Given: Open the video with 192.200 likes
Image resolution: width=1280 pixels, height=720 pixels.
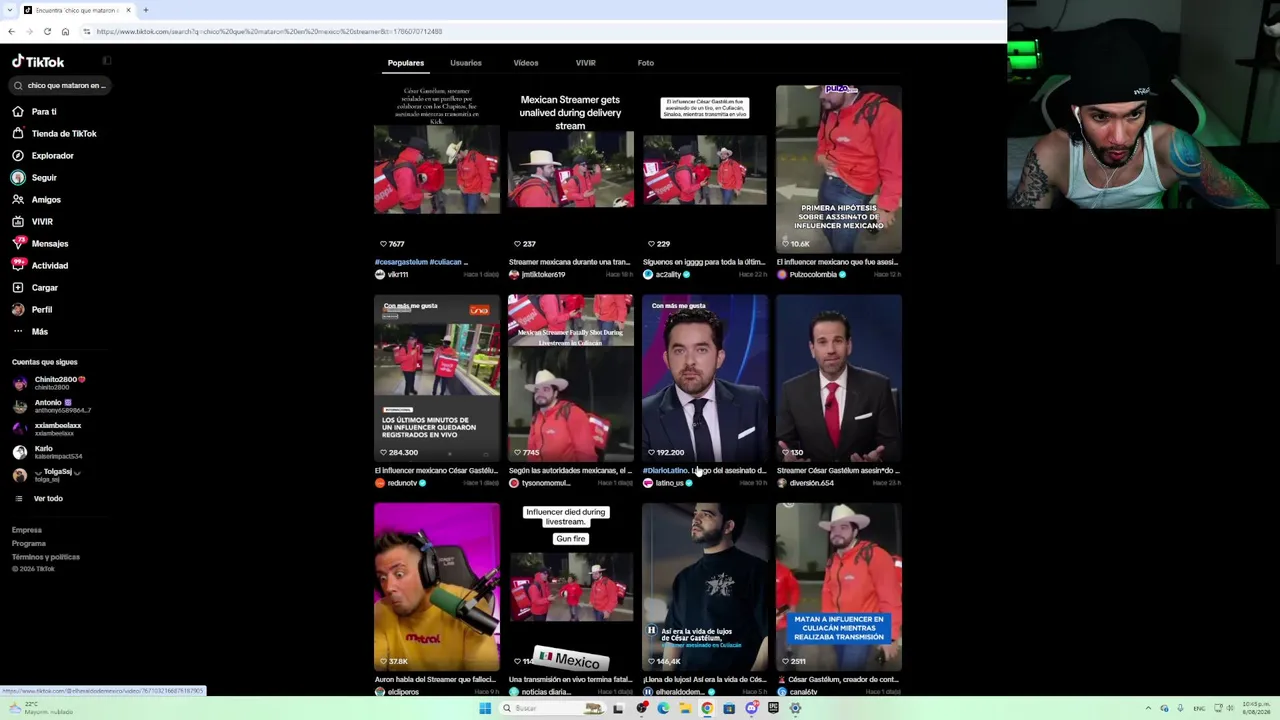Looking at the screenshot, I should [705, 378].
